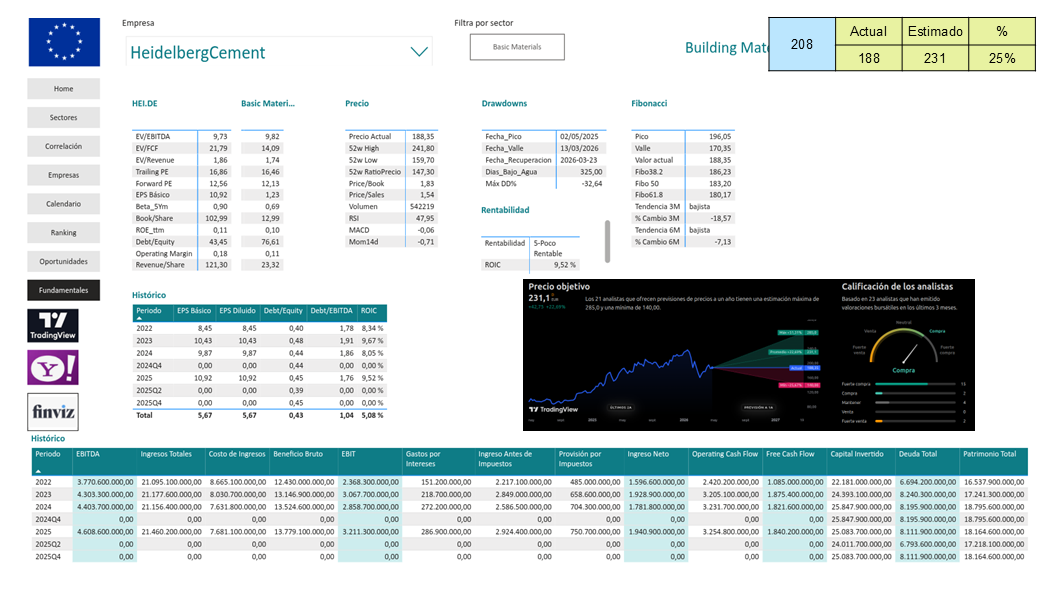Open the Yahoo Finance logo link

(53, 368)
